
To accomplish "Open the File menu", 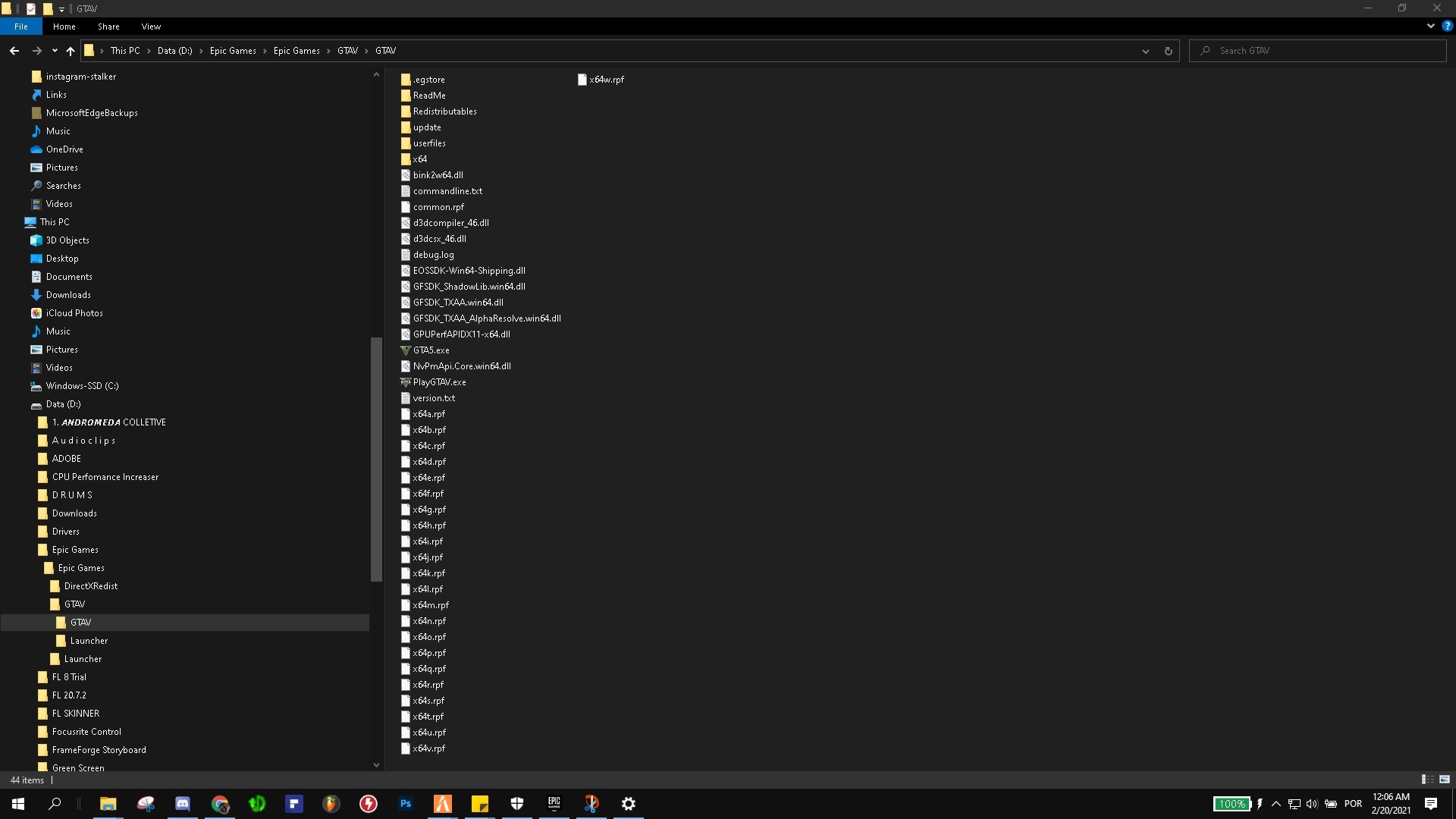I will [x=21, y=26].
